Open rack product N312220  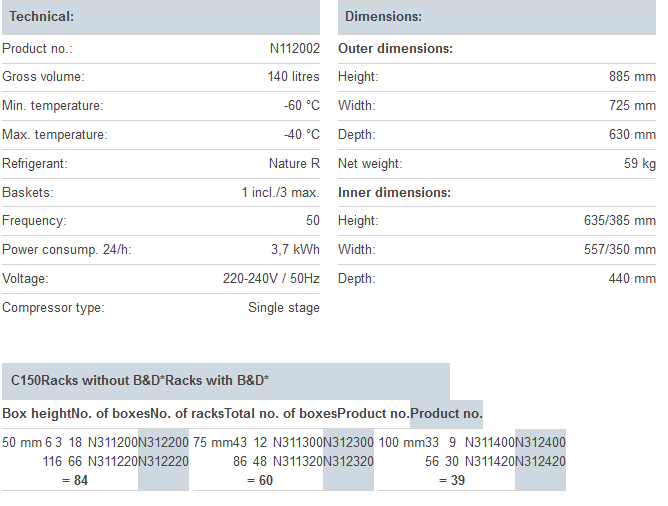pyautogui.click(x=163, y=461)
